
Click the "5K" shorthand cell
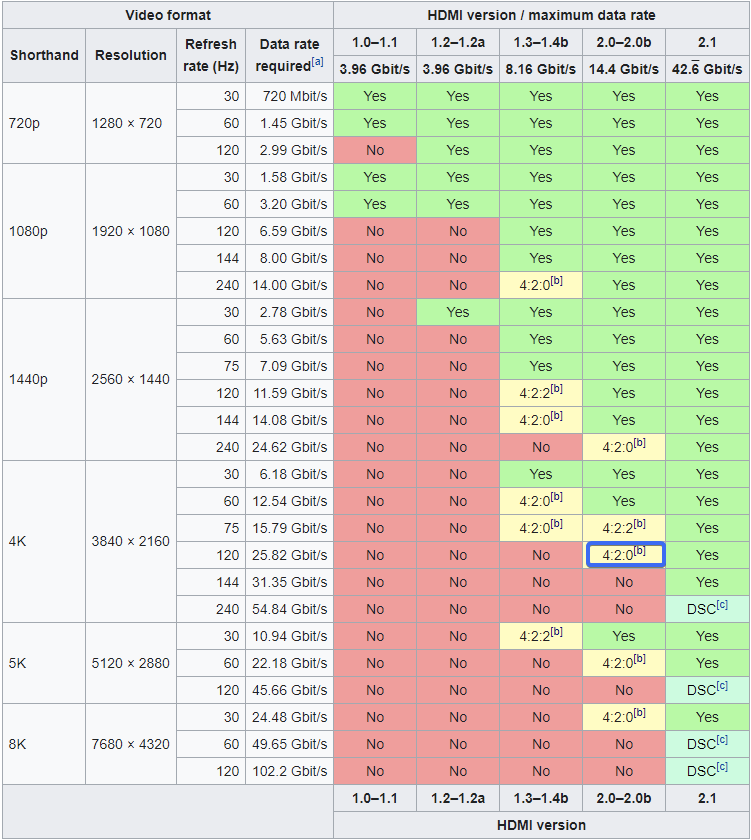[x=44, y=663]
